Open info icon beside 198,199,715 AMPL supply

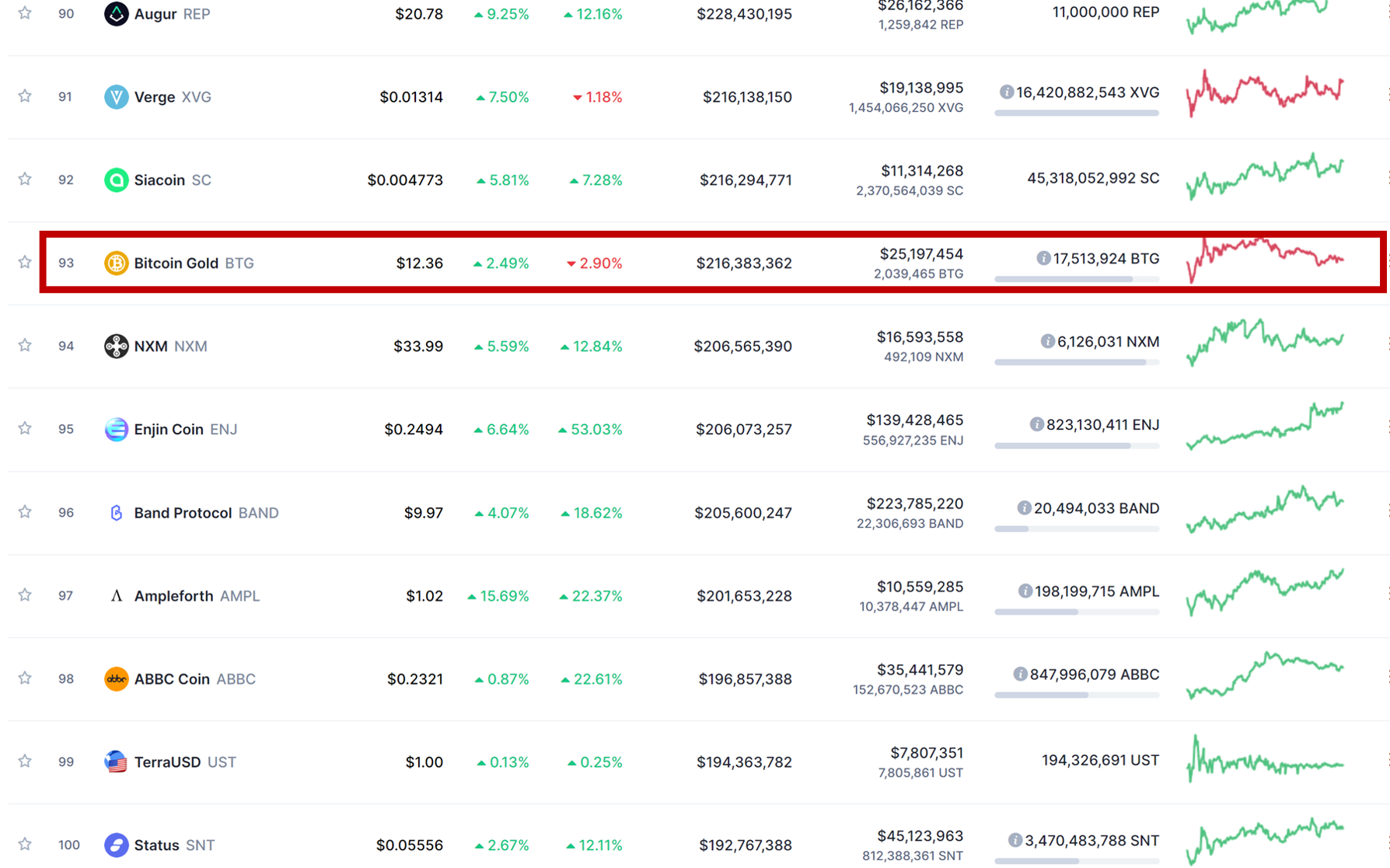(x=1025, y=591)
